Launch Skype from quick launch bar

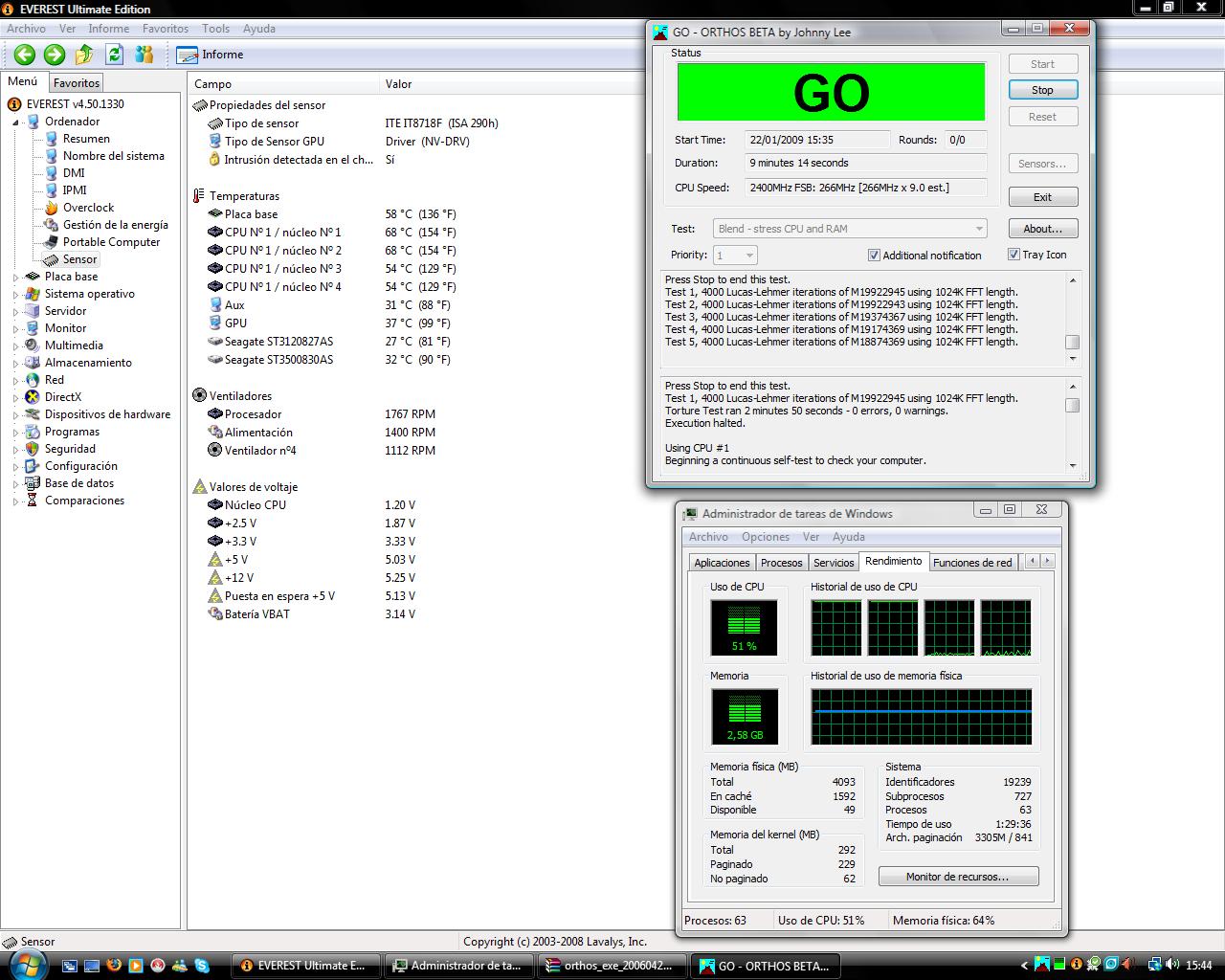[201, 966]
